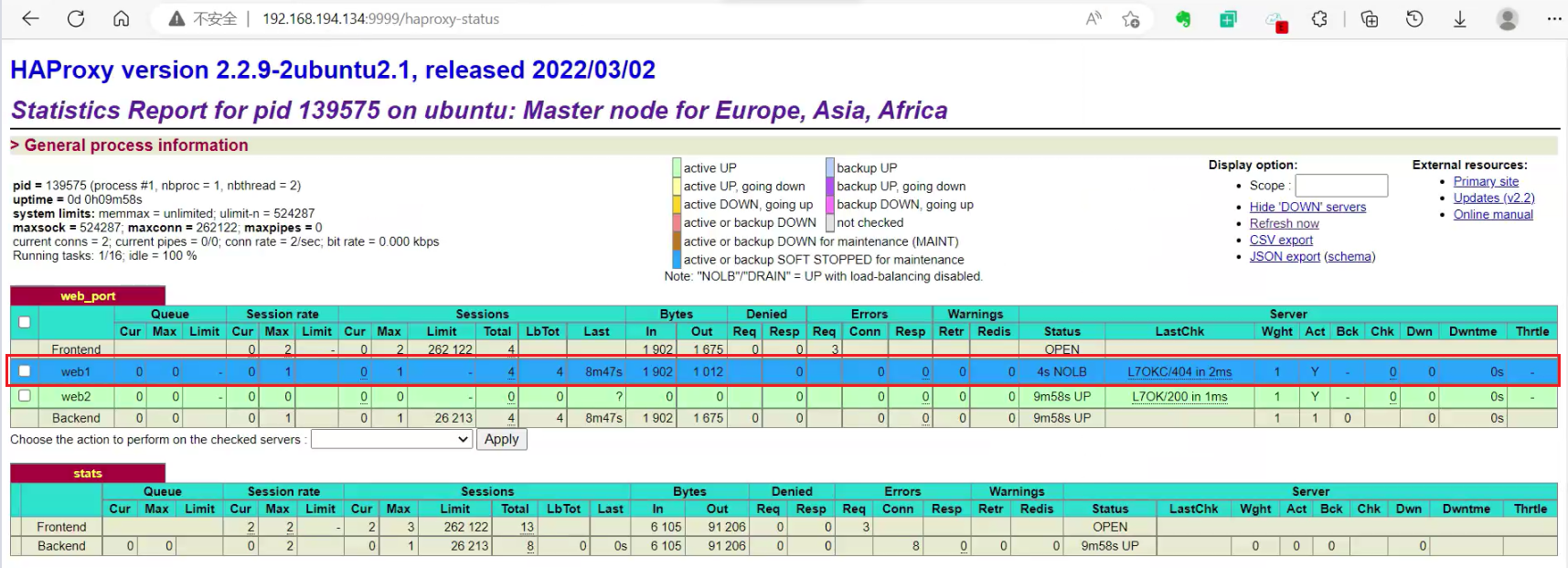
Task: Open the JSON schema link
Action: coord(1349,256)
